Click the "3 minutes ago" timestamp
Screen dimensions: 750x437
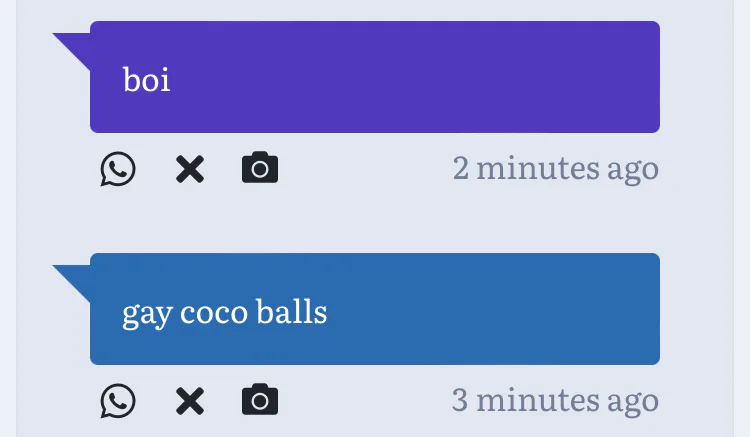point(555,400)
